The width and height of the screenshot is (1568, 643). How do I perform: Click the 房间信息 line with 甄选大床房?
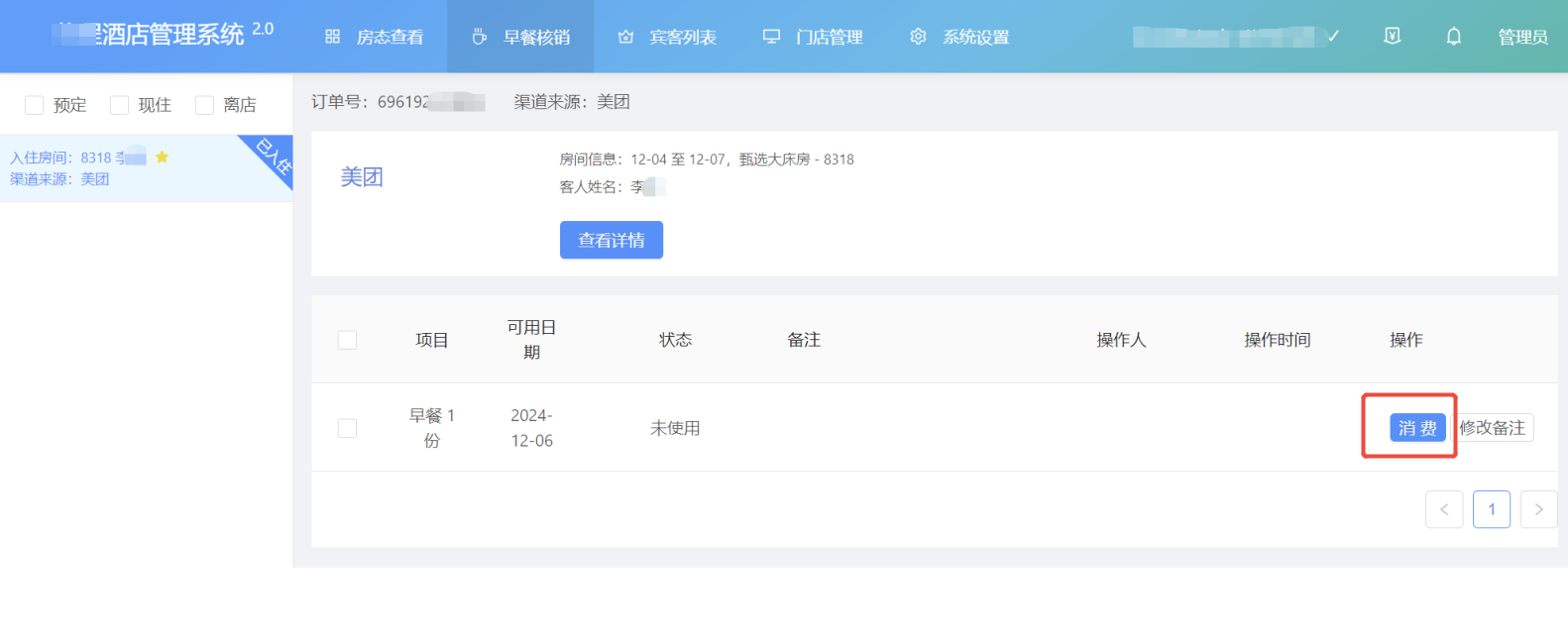707,159
